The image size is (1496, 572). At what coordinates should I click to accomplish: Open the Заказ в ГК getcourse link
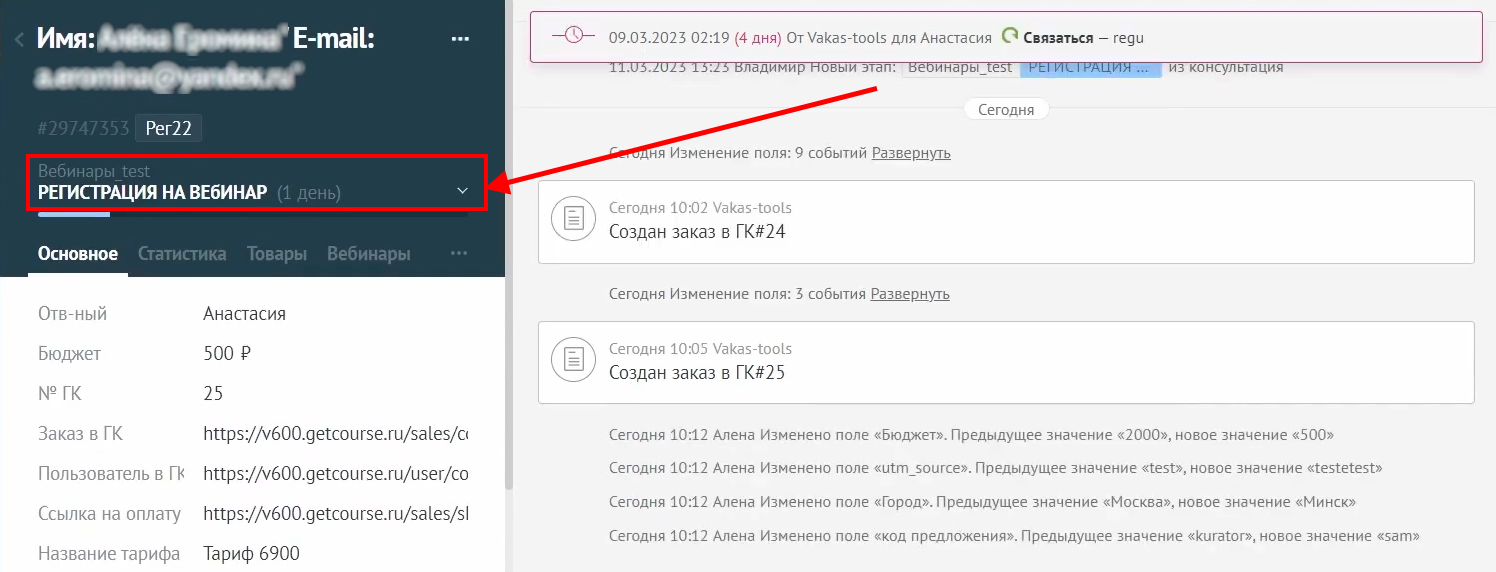(x=335, y=434)
